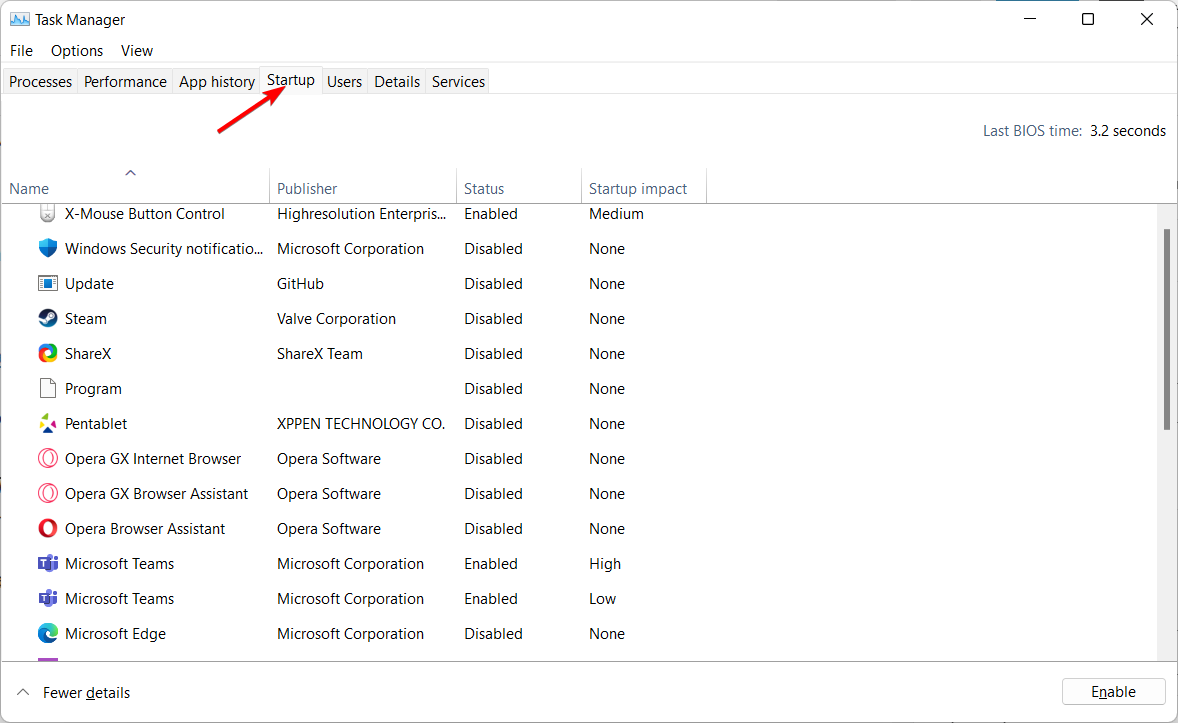Click the Teams icon with High impact
The image size is (1178, 723).
(47, 564)
